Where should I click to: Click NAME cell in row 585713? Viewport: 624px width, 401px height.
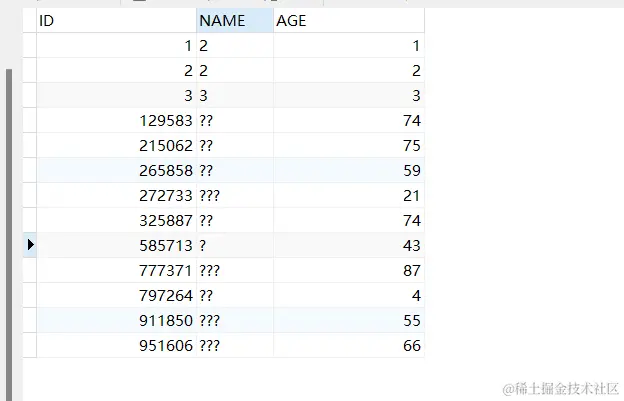pyautogui.click(x=235, y=245)
